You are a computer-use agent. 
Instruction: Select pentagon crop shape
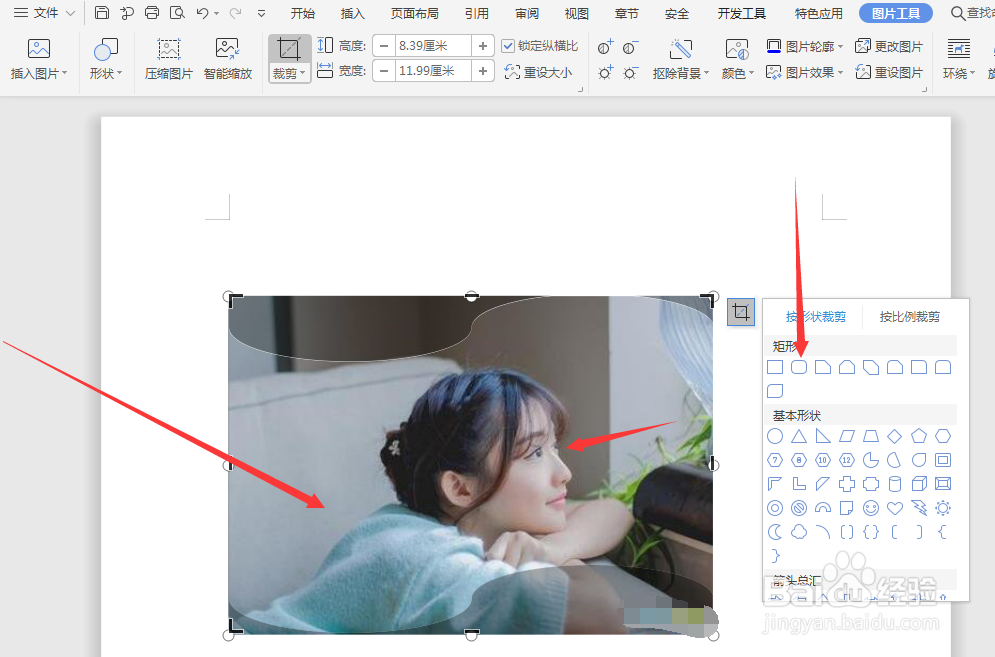(919, 436)
